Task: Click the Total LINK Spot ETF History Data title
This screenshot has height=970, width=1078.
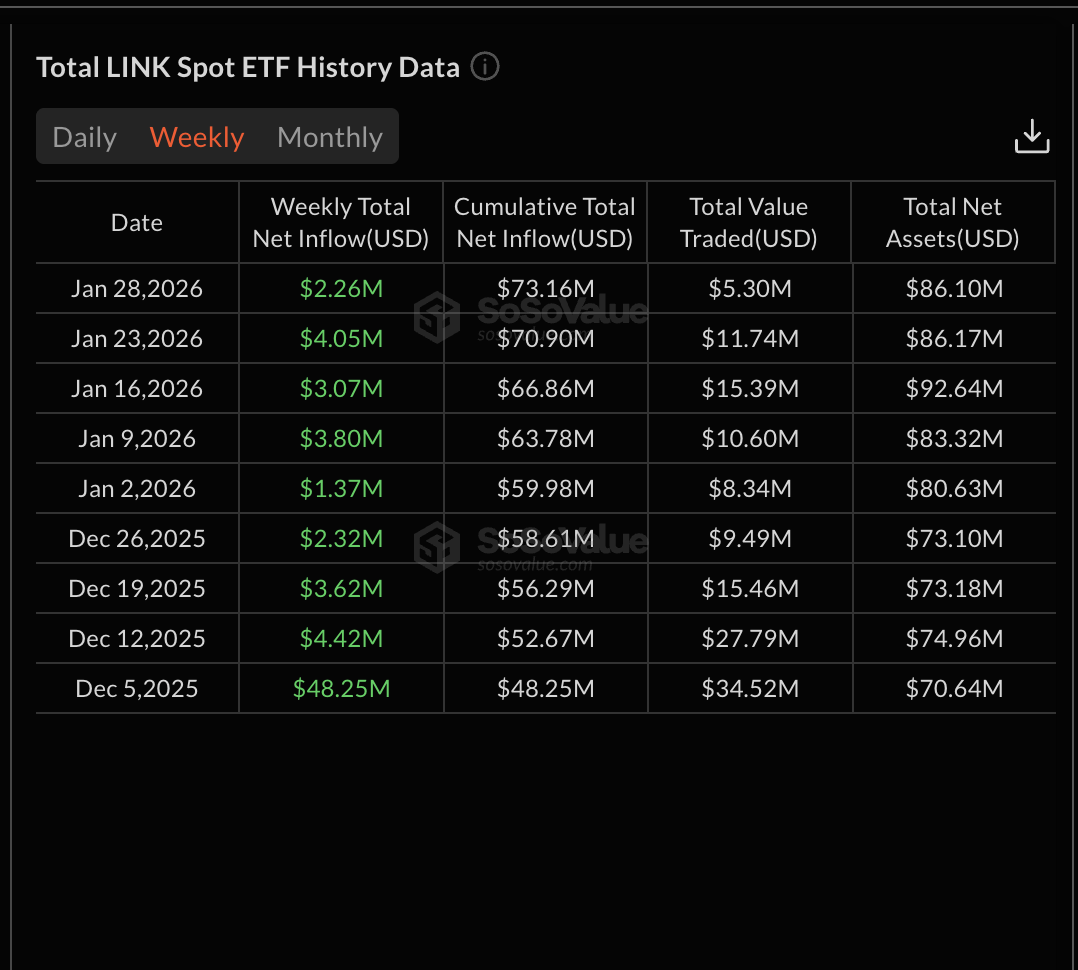Action: [248, 67]
